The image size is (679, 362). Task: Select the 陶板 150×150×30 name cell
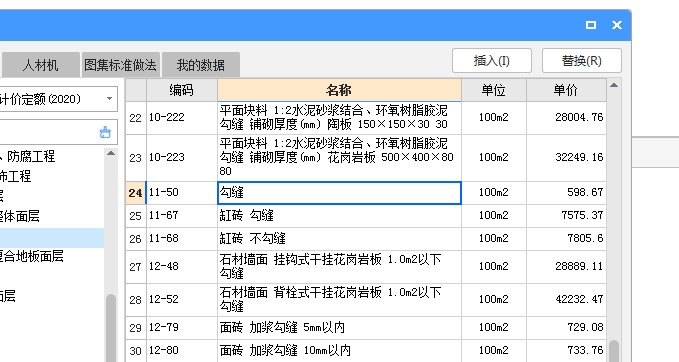(x=339, y=118)
